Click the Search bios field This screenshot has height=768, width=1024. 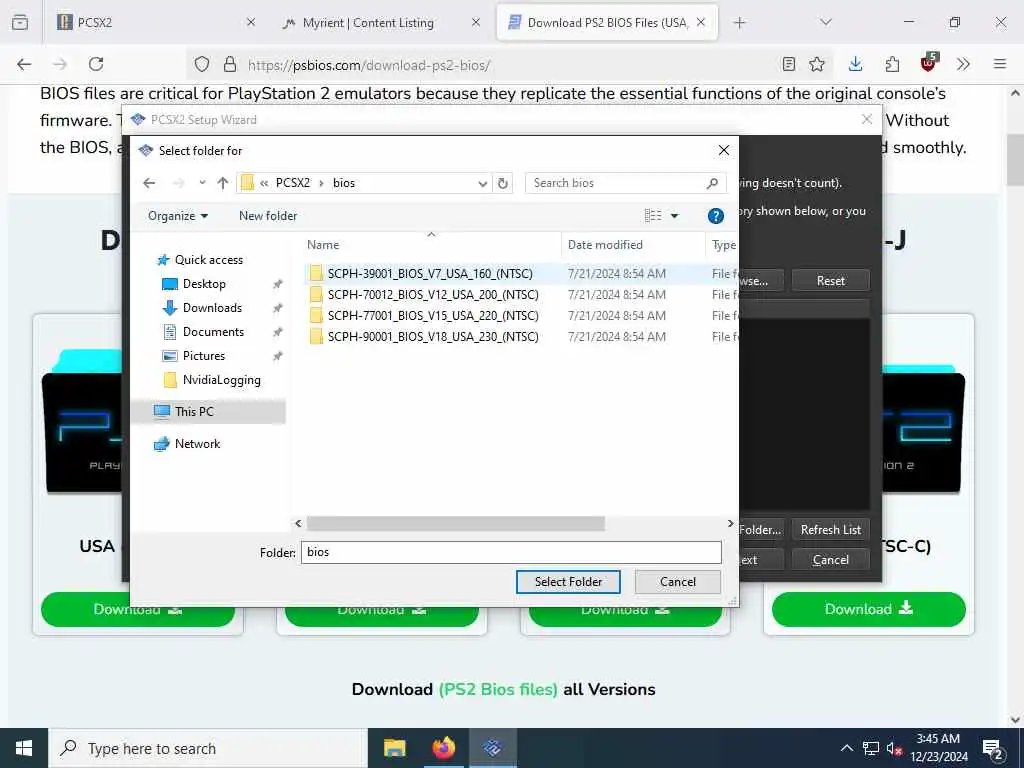coord(625,183)
